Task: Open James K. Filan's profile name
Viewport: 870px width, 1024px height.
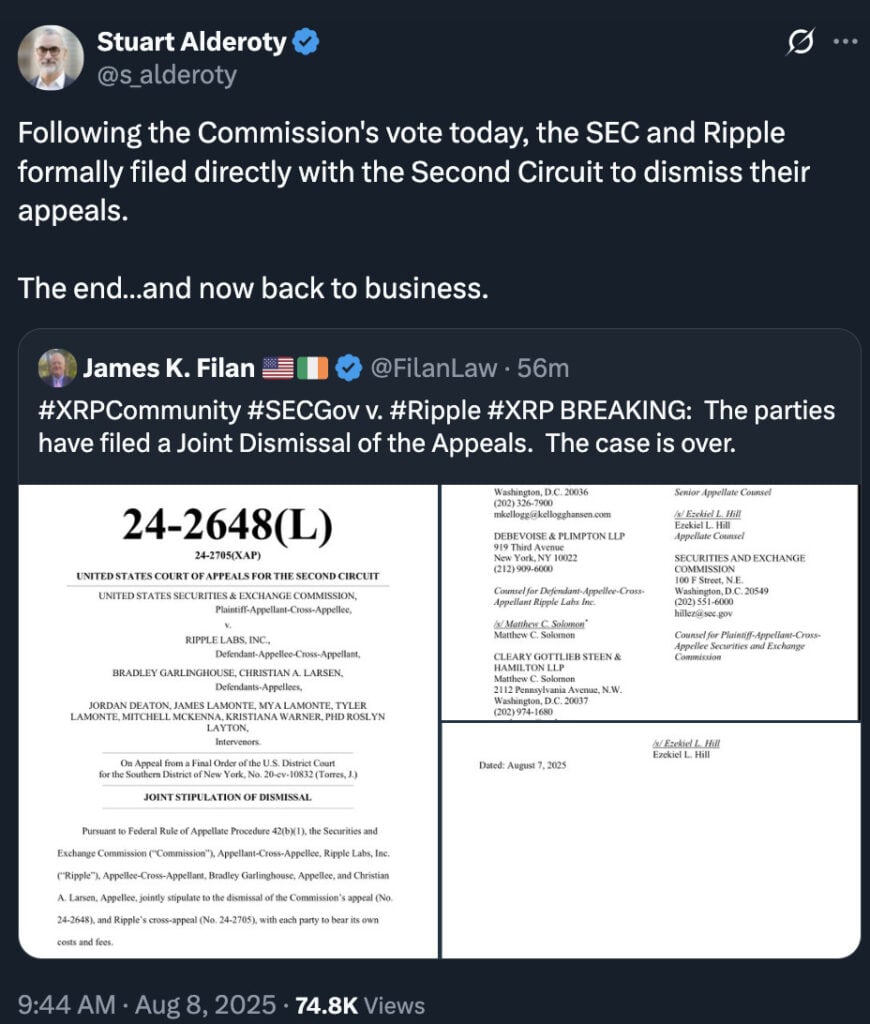Action: 168,368
